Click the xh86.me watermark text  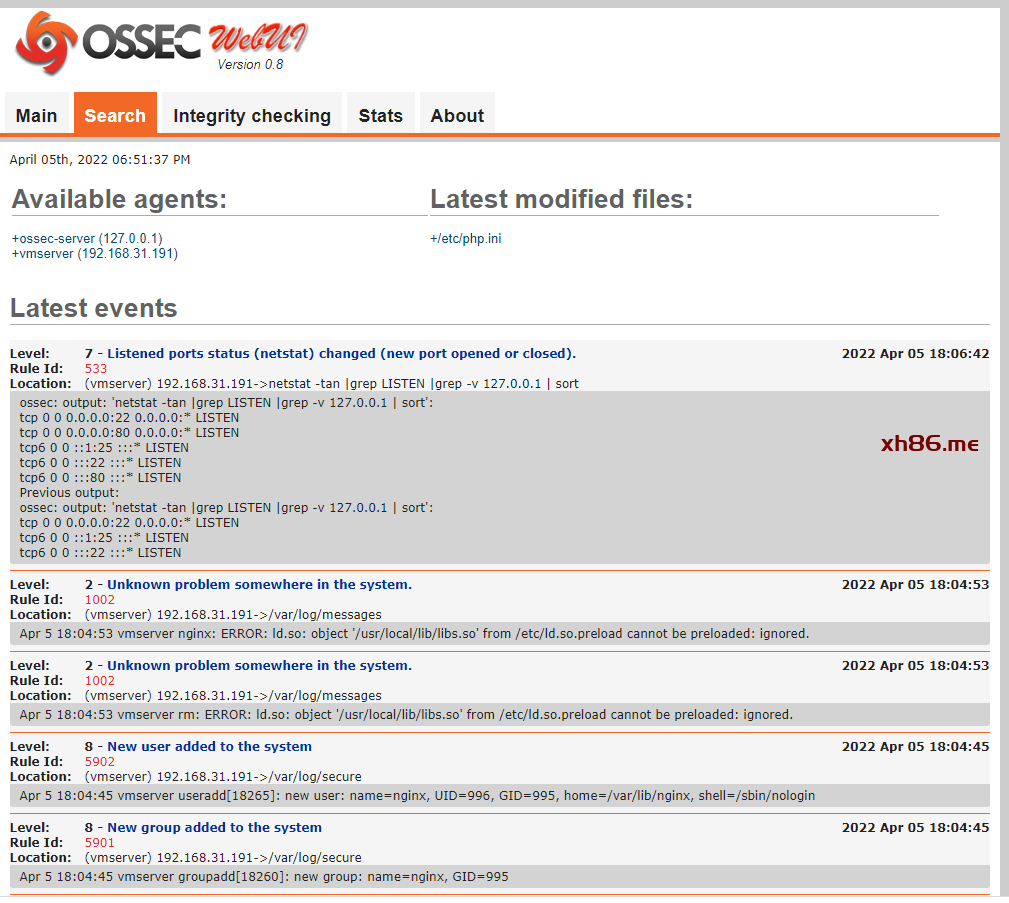[x=929, y=445]
